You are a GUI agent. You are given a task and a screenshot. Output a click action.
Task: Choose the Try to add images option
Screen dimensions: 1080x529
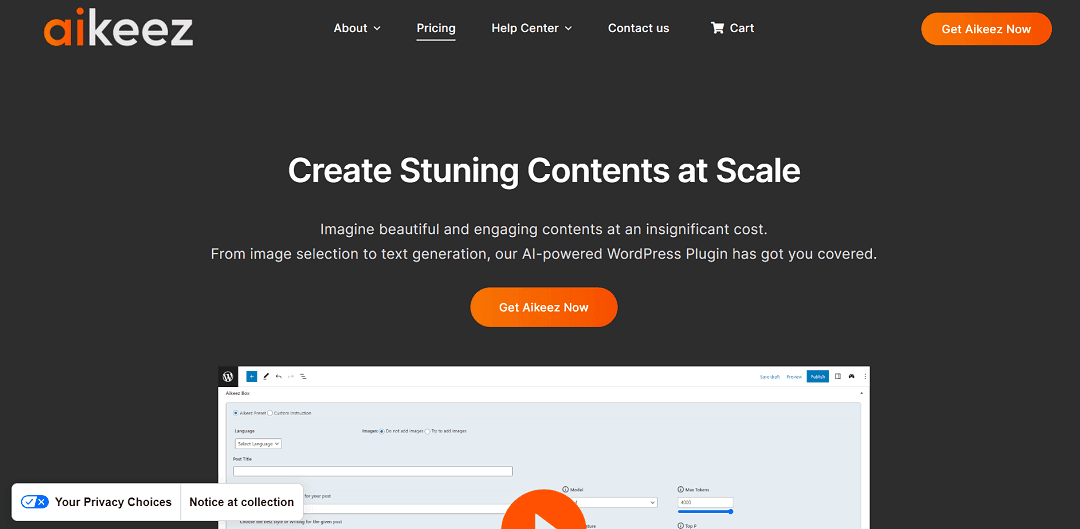tap(427, 431)
